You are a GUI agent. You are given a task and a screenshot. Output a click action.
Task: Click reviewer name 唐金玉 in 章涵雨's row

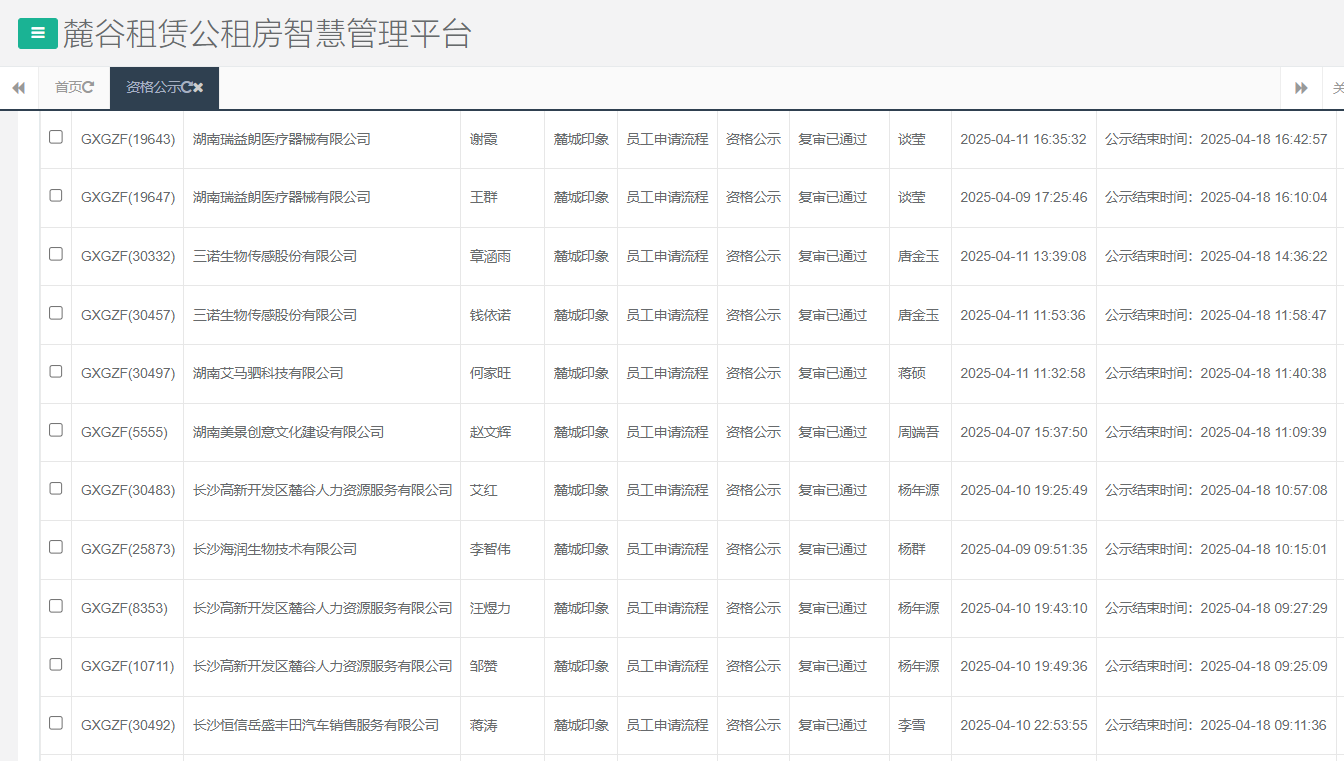[919, 255]
